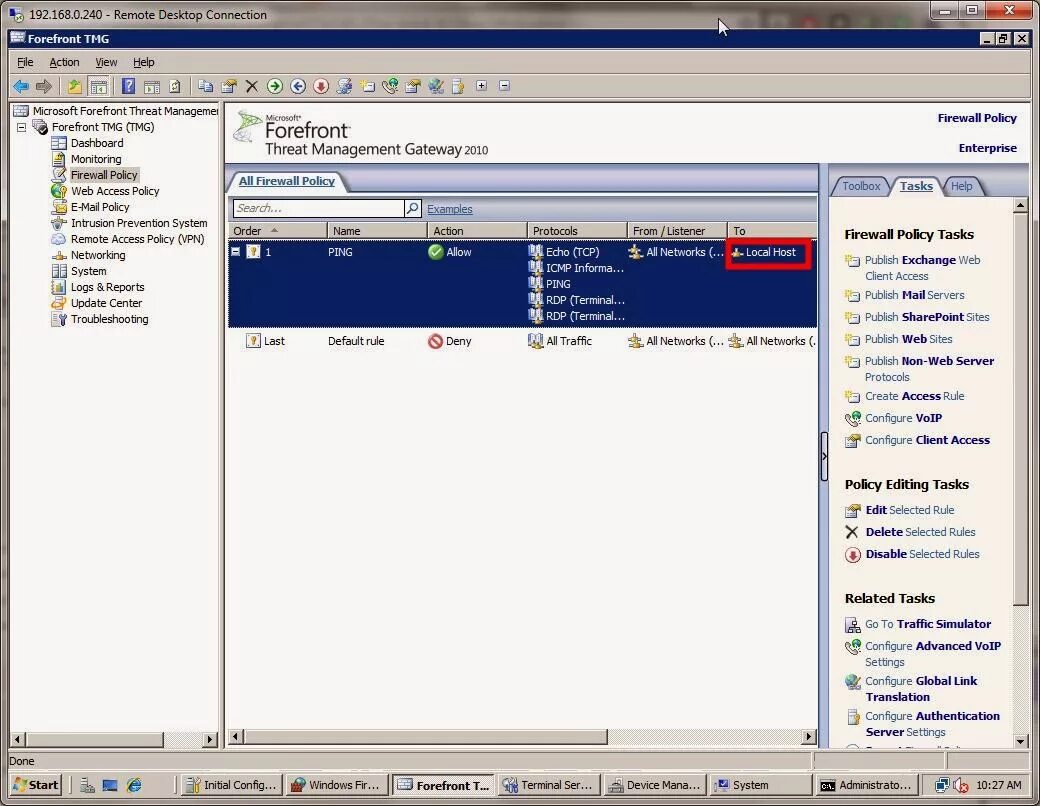Click right arrow of rules horizontal scrollbar
The width and height of the screenshot is (1040, 806).
pos(809,736)
